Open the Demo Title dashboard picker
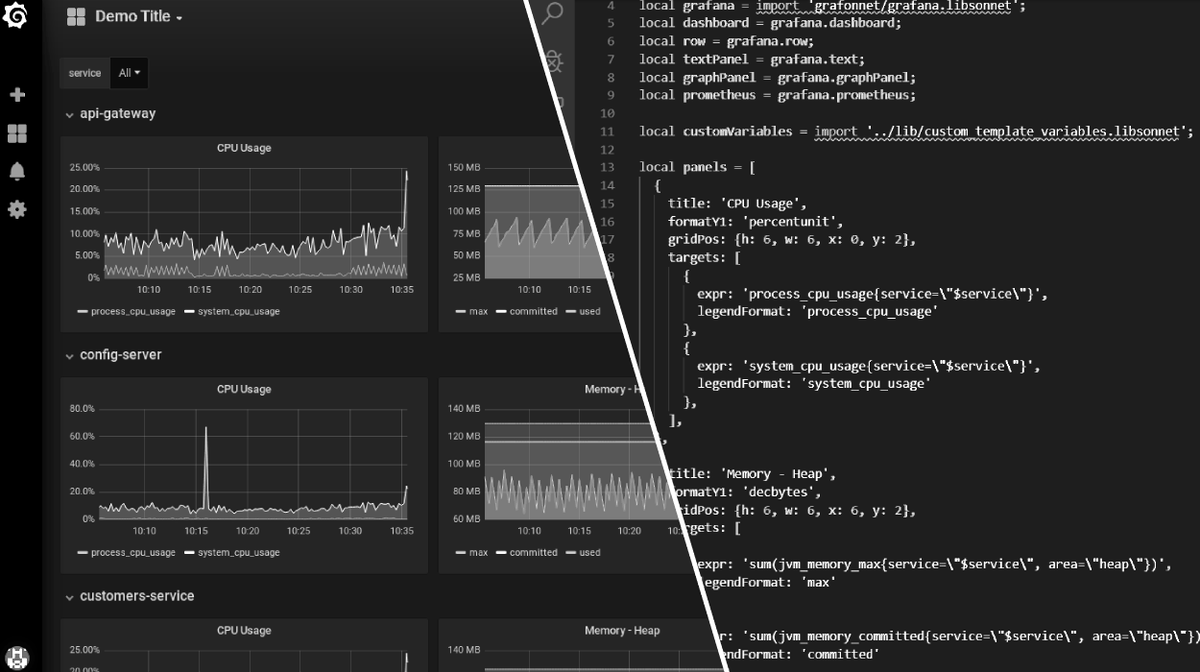1200x672 pixels. (x=139, y=17)
